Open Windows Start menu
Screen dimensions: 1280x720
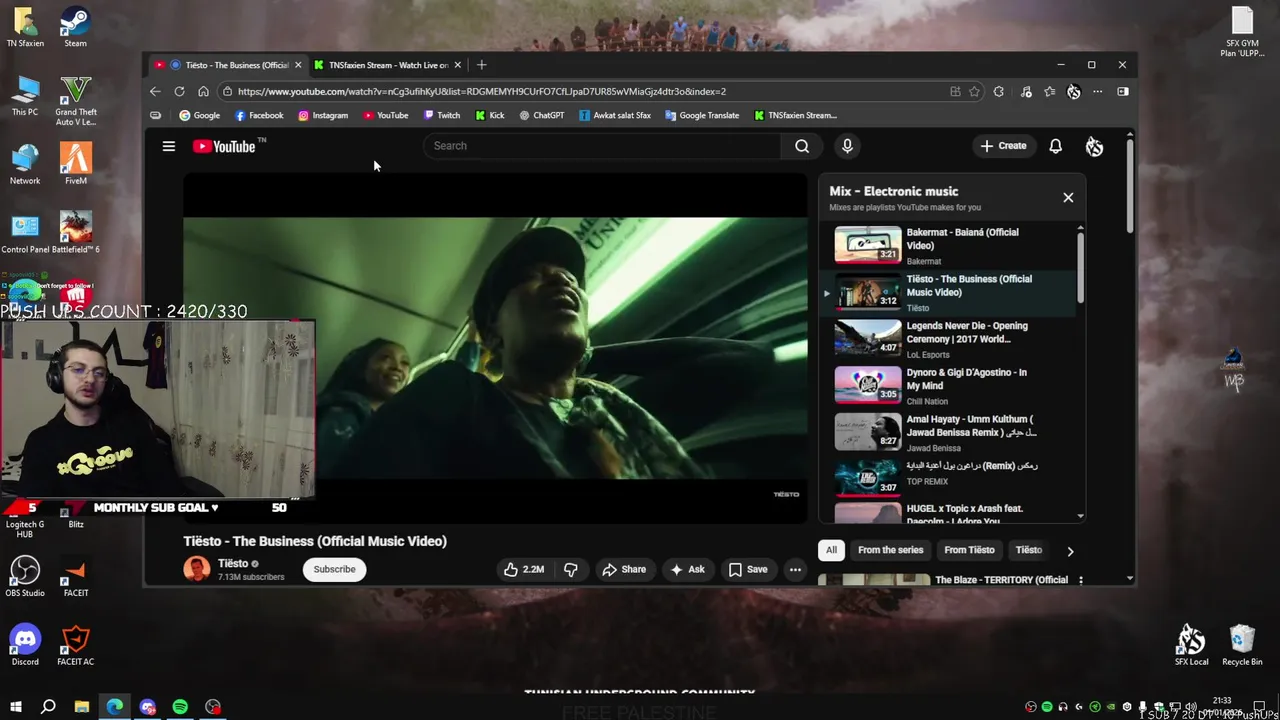(x=15, y=707)
